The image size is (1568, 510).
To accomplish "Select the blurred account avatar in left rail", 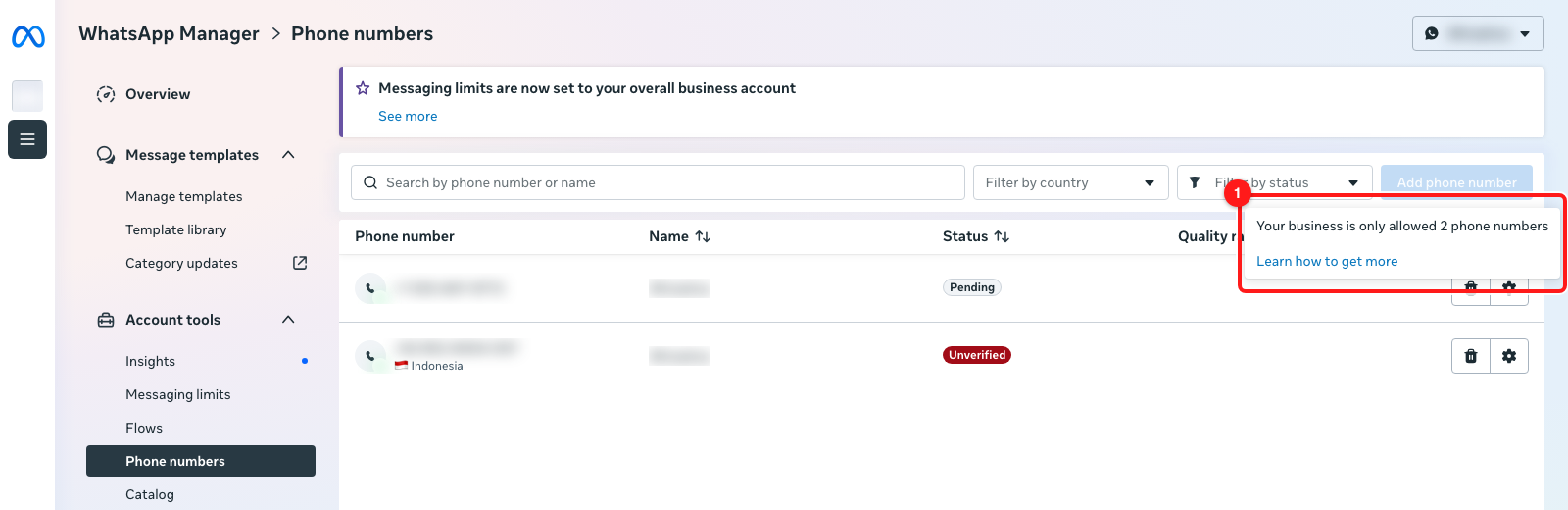I will pos(27,95).
